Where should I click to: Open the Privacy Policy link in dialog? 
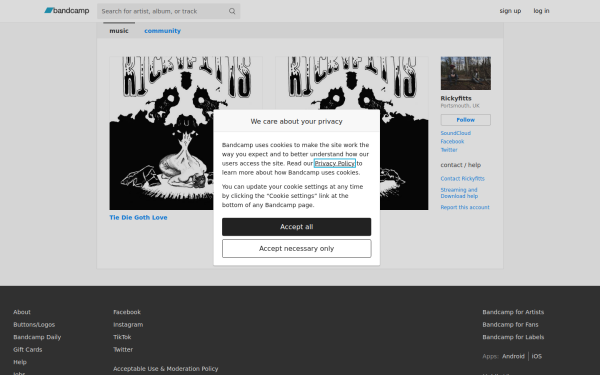coord(334,163)
